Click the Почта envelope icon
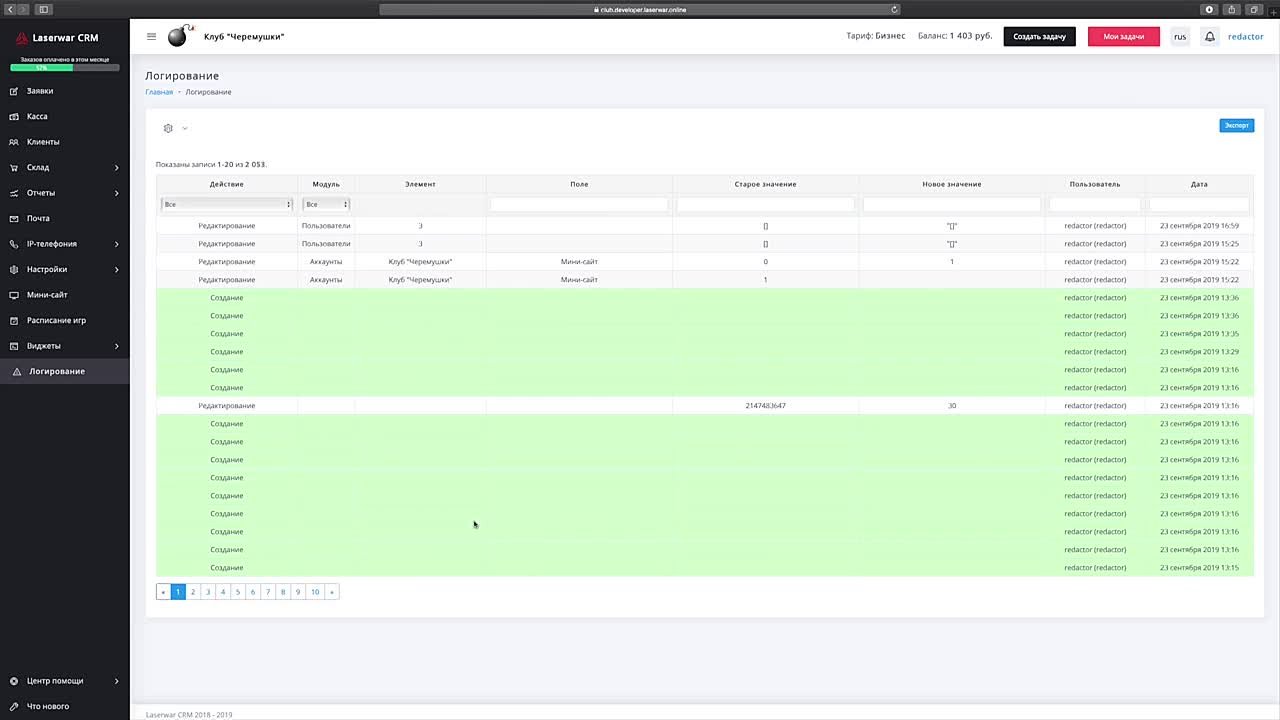Viewport: 1280px width, 720px height. (14, 218)
